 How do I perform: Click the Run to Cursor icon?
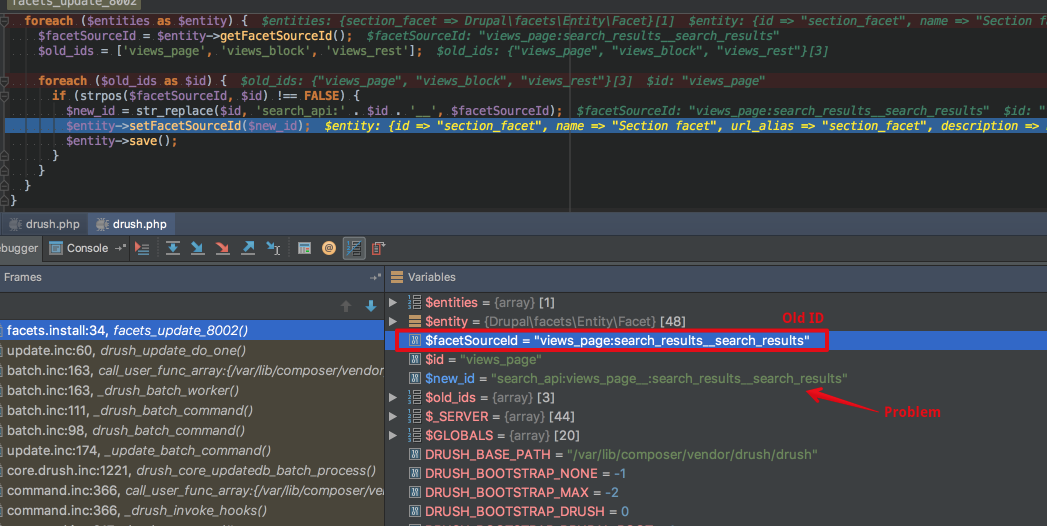tap(273, 248)
